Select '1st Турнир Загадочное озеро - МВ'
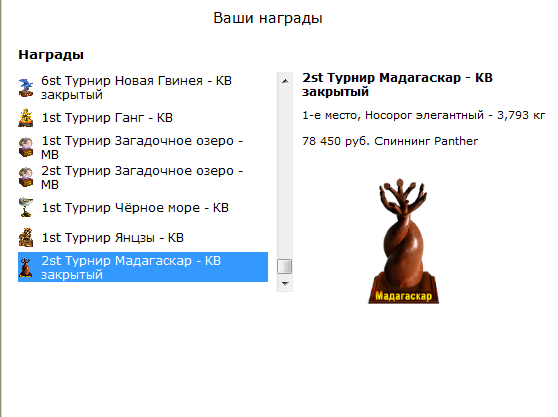The height and width of the screenshot is (417, 558). (143, 148)
